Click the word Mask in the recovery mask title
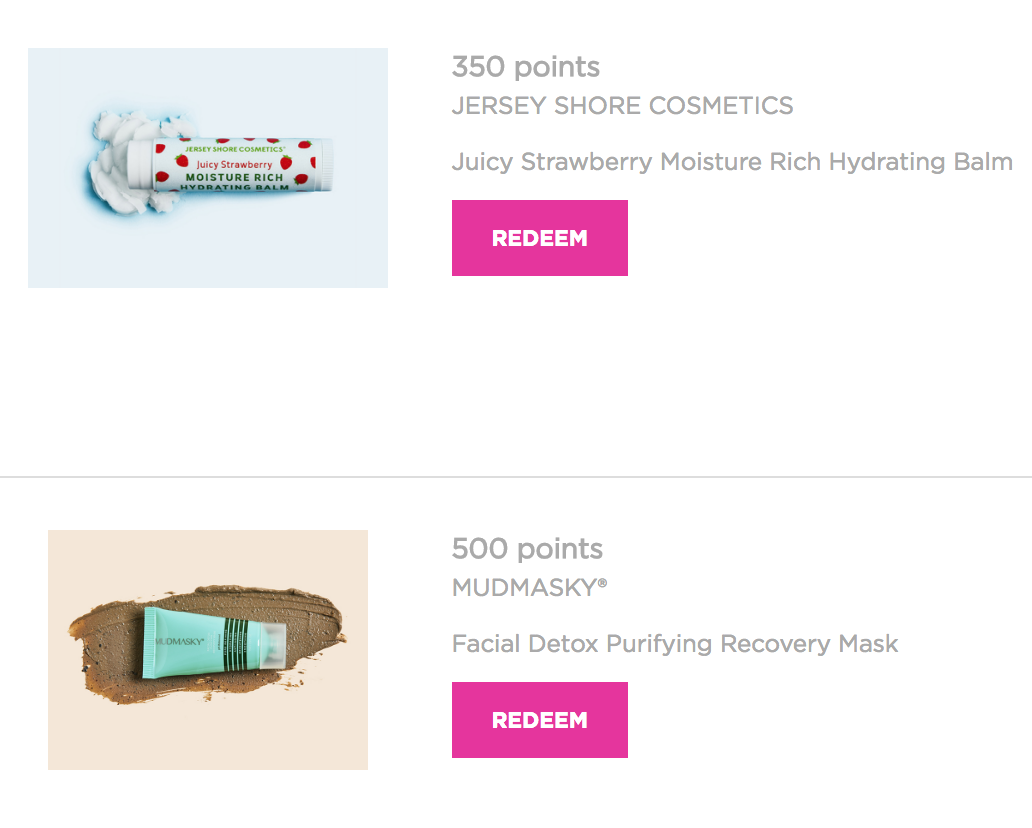This screenshot has width=1032, height=828. [x=868, y=644]
